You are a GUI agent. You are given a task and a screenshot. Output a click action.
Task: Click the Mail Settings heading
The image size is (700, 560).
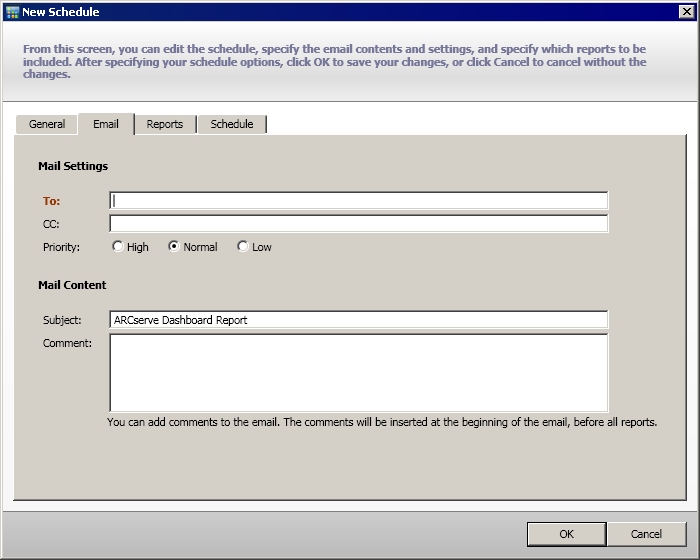(x=73, y=166)
